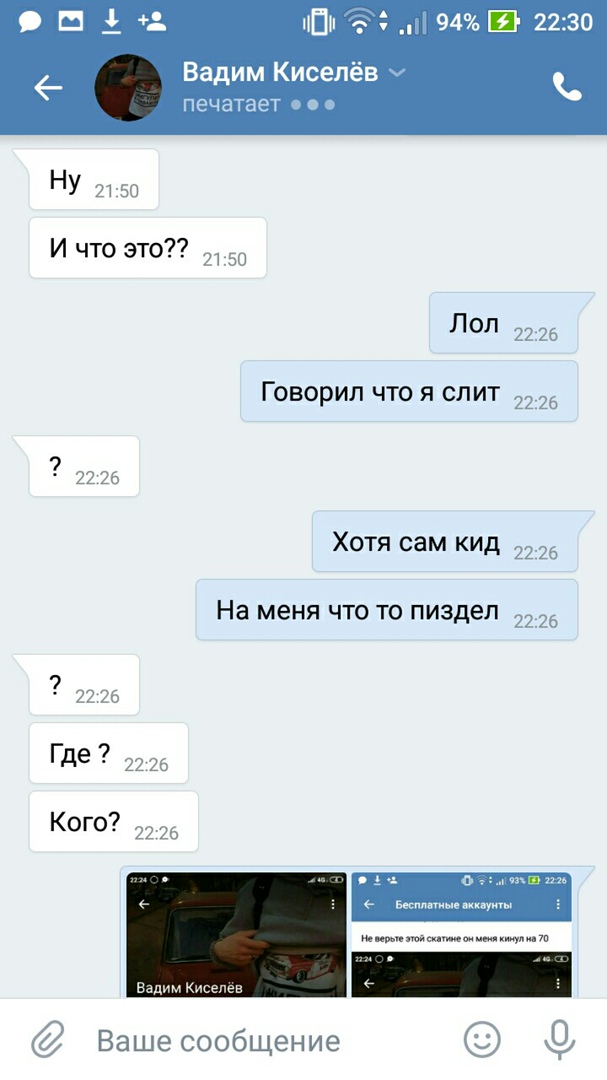This screenshot has width=607, height=1080.
Task: Tap the microphone voice message icon
Action: click(559, 1040)
